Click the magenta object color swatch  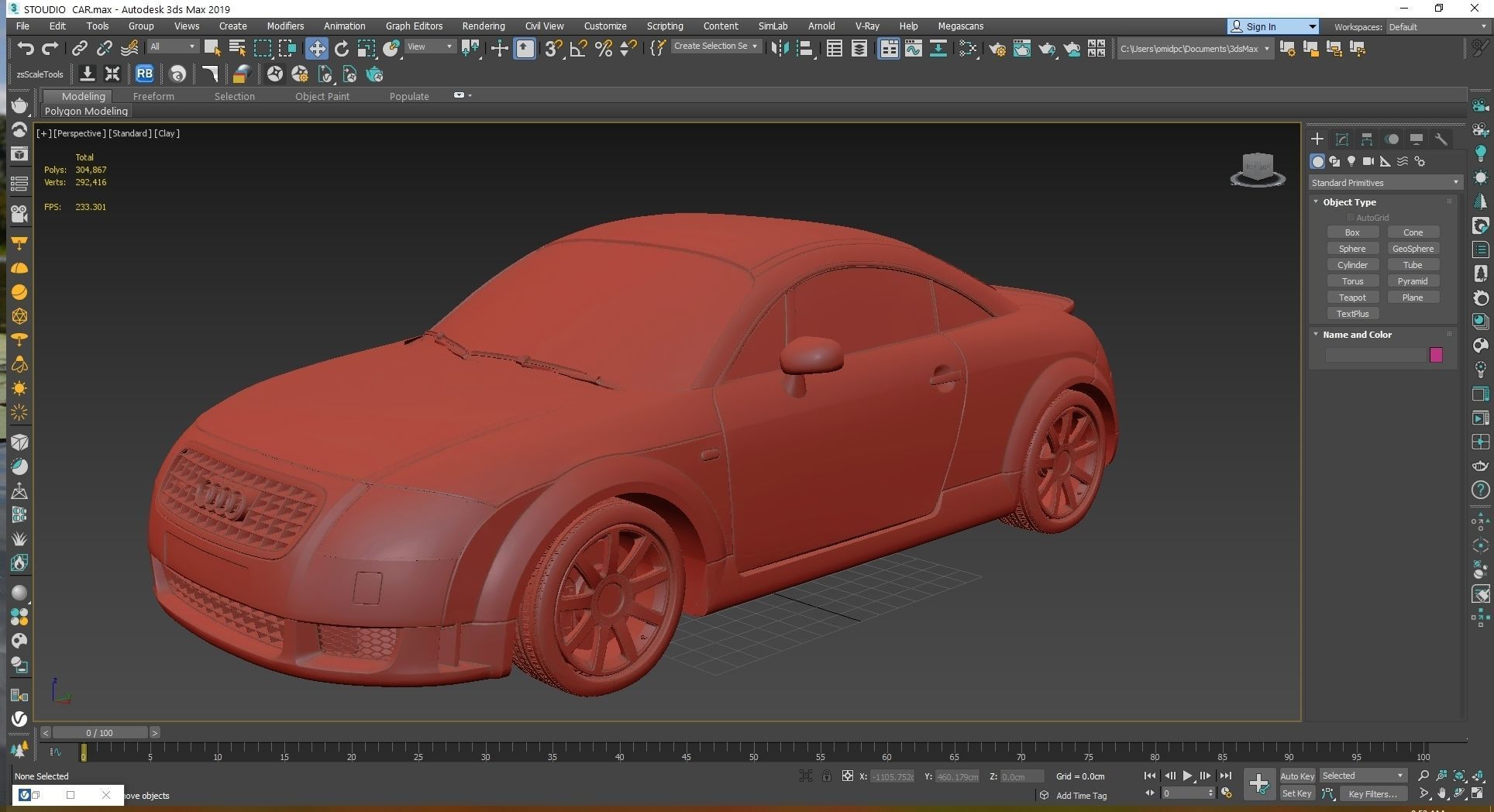pos(1436,355)
